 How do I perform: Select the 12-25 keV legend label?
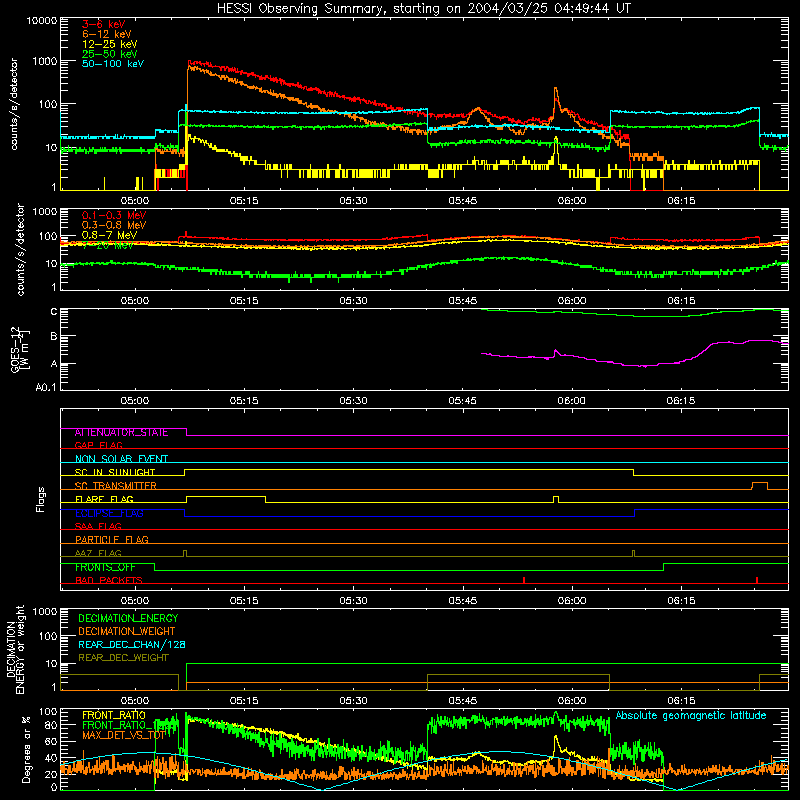(x=109, y=44)
